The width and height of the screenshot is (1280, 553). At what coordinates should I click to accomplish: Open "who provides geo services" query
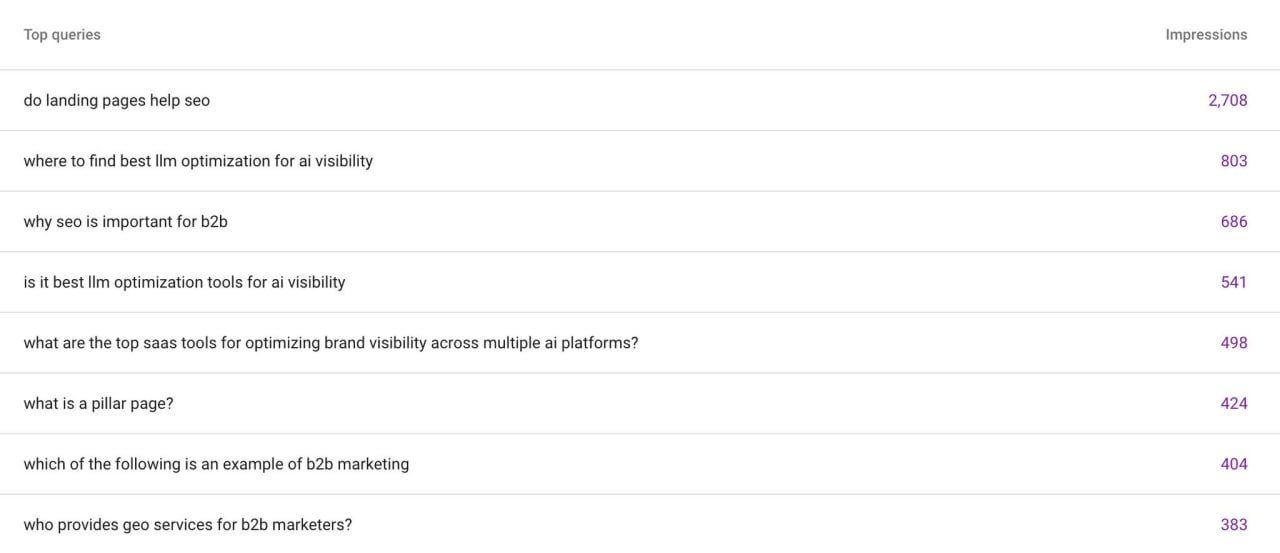click(187, 525)
